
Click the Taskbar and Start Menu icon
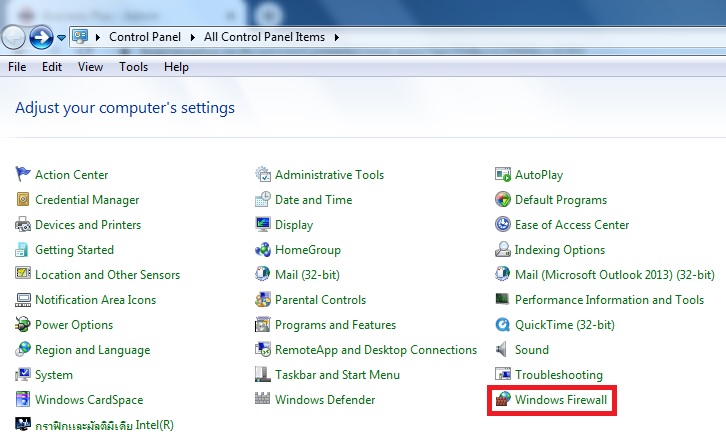tap(263, 374)
